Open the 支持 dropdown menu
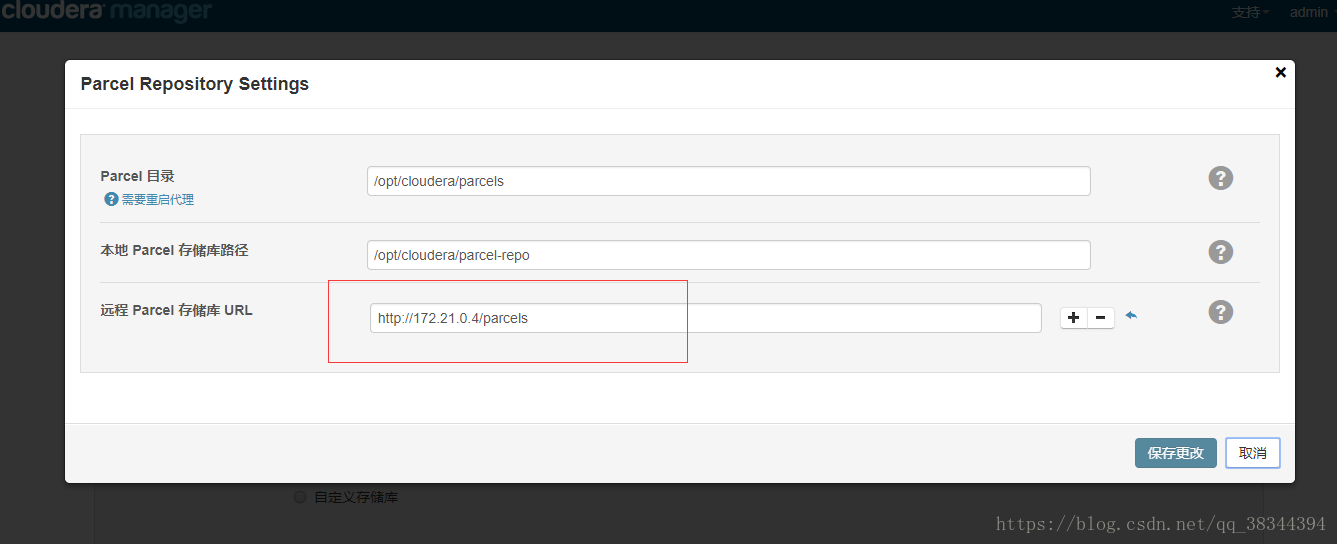Screen dimensions: 1337x544 [x=1250, y=12]
